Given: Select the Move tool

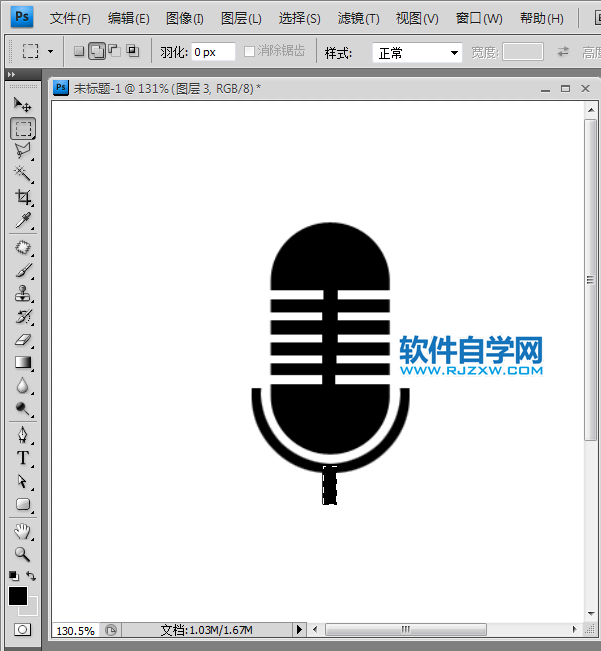Looking at the screenshot, I should pos(22,104).
